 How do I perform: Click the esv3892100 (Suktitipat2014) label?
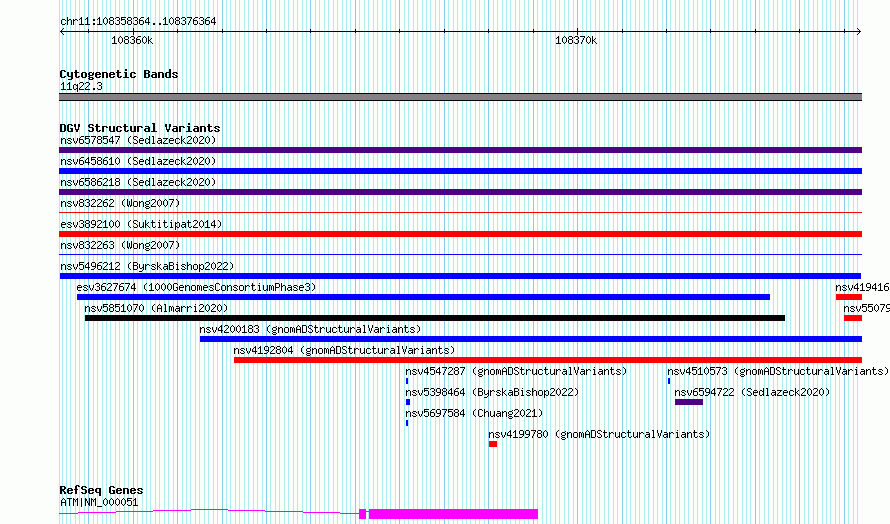coord(141,224)
